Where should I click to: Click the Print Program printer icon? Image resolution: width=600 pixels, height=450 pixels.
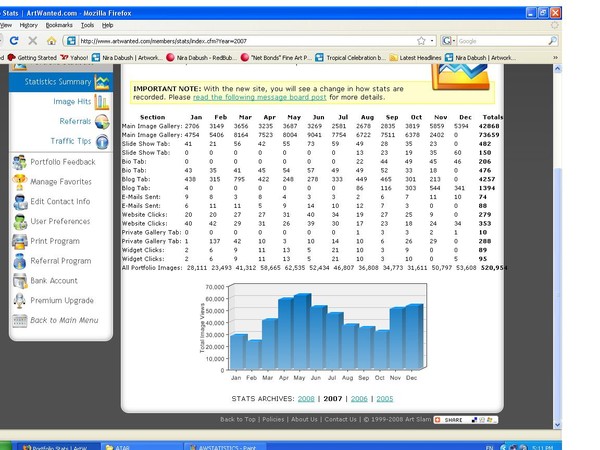click(x=20, y=241)
